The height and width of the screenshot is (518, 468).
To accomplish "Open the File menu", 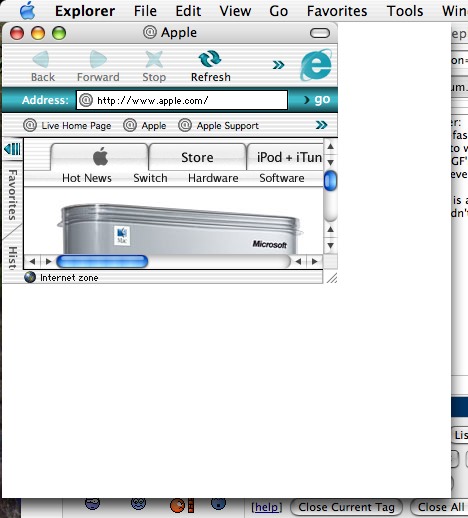I will [x=145, y=11].
